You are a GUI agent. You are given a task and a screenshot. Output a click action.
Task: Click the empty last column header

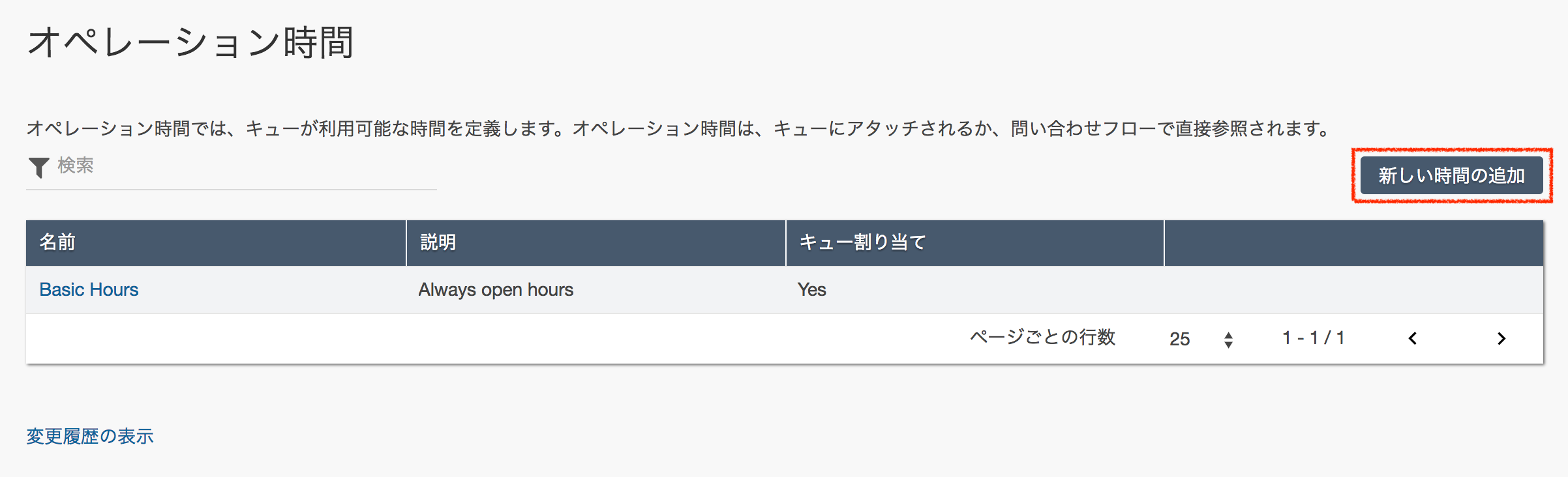click(x=1353, y=242)
